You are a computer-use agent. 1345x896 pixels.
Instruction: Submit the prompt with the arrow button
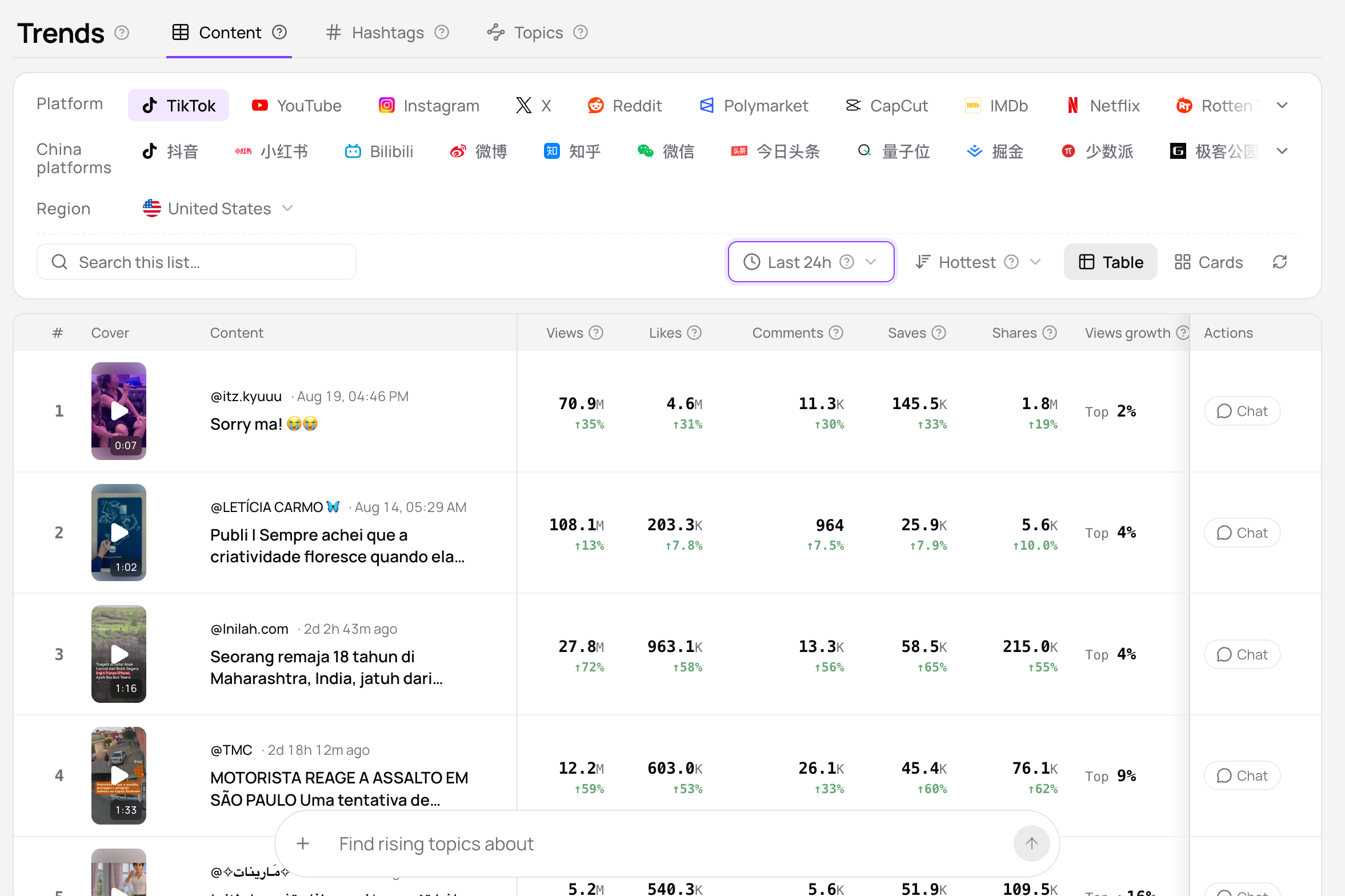coord(1031,843)
